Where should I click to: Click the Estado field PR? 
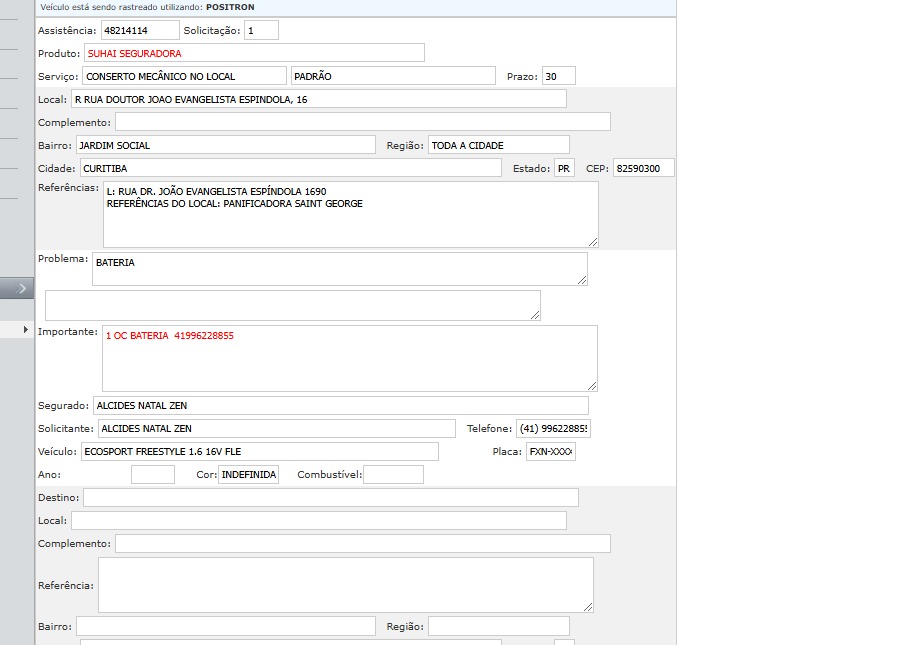[564, 168]
